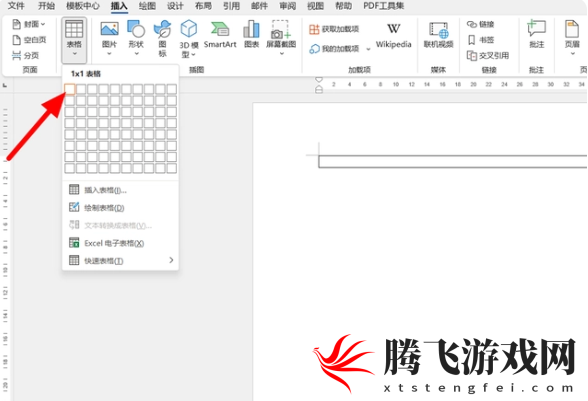Open Wikipedia add-in
588x401 pixels.
coord(393,36)
